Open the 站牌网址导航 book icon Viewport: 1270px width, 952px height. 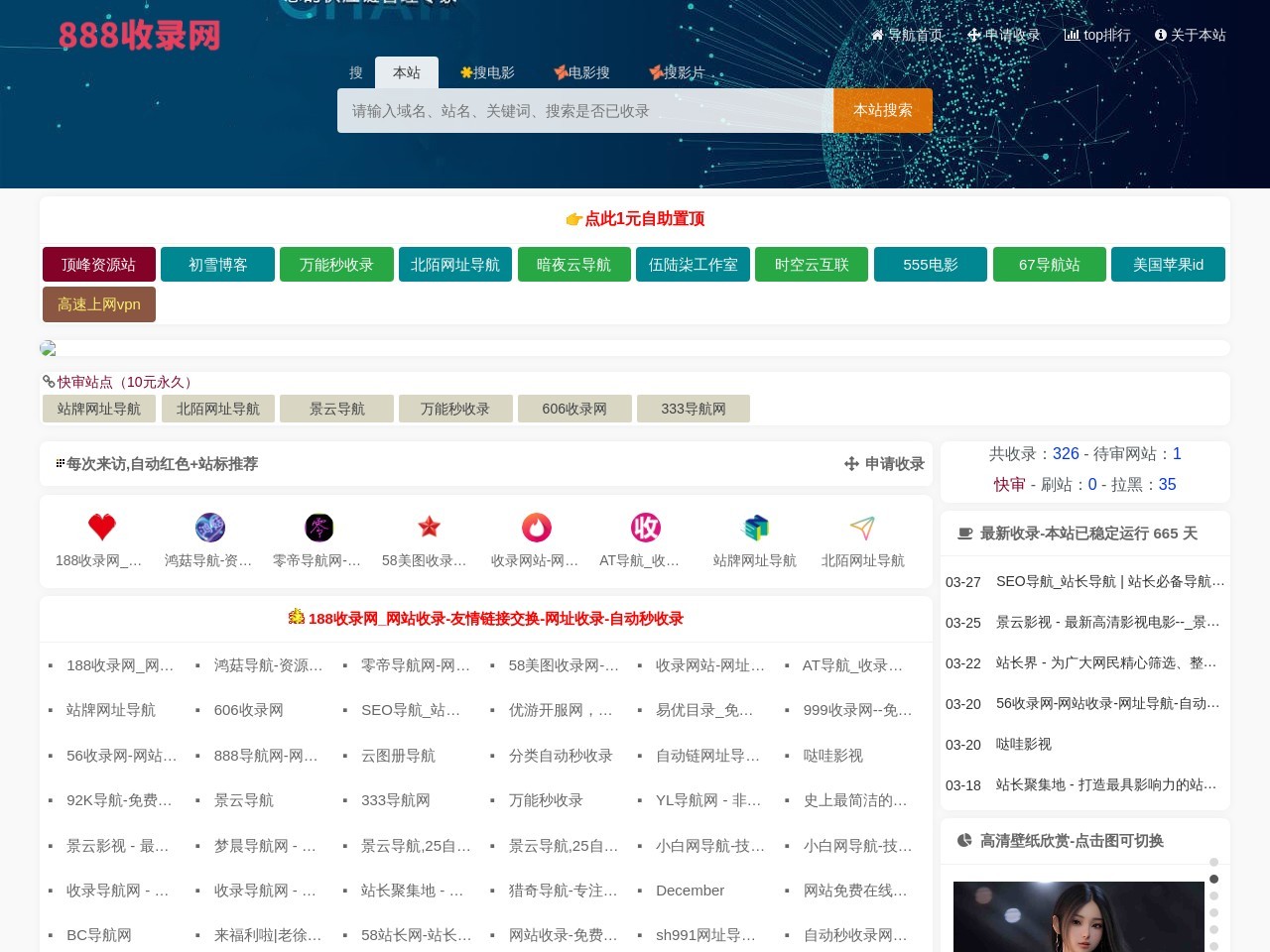pyautogui.click(x=755, y=527)
